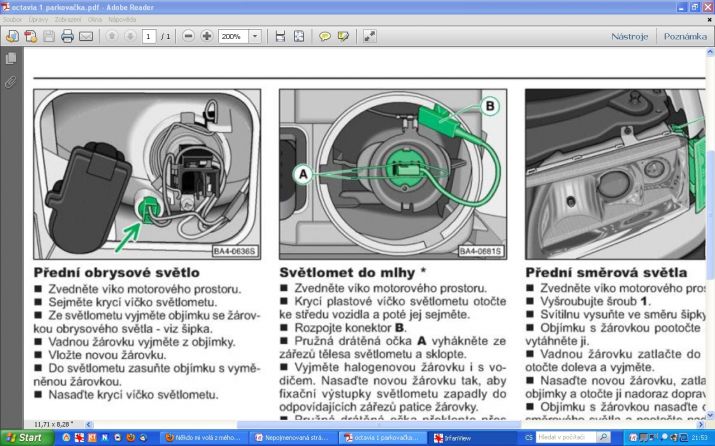Click the create PDF online toolbar icon
The width and height of the screenshot is (715, 446).
tap(12, 36)
